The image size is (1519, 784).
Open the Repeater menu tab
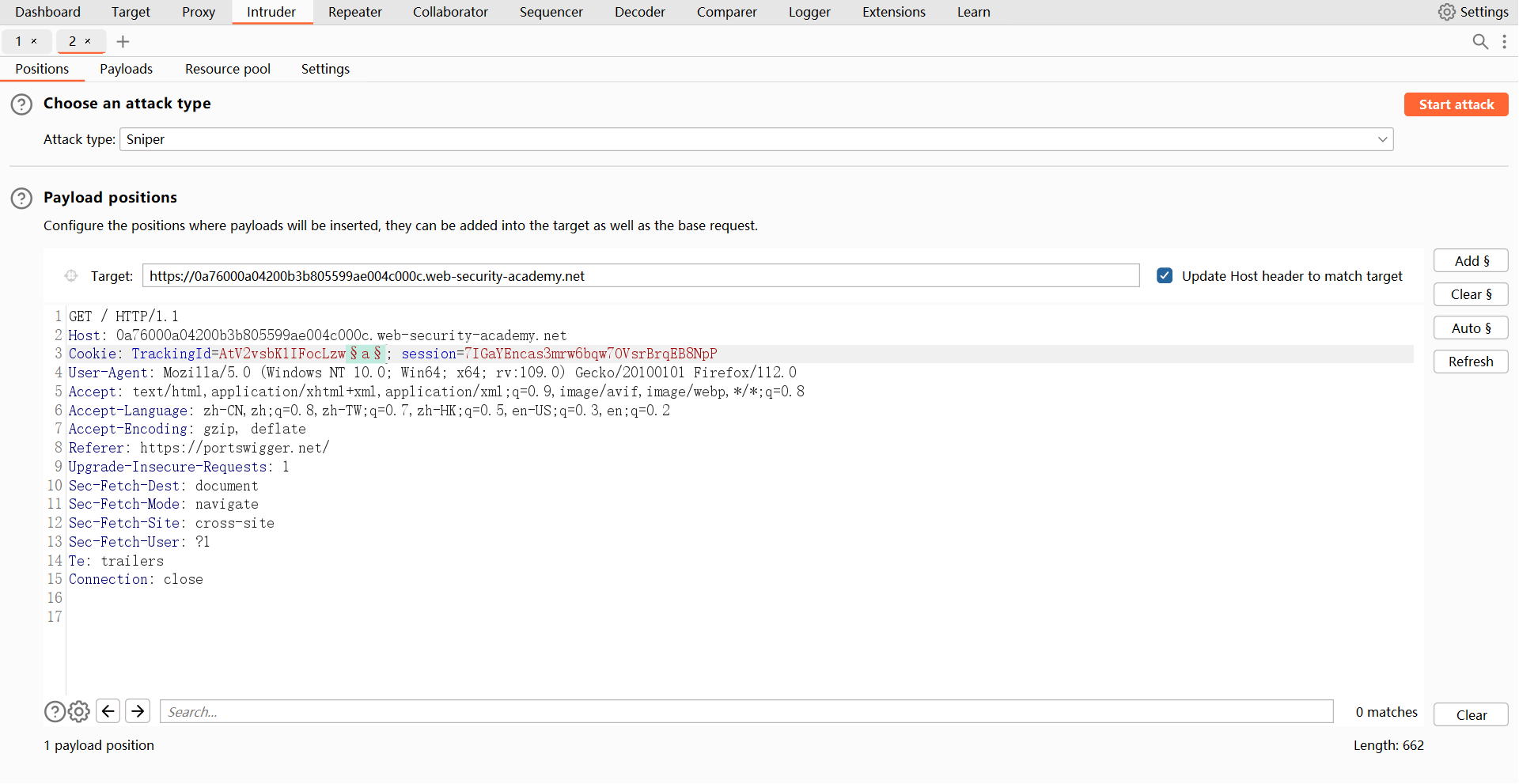(354, 12)
